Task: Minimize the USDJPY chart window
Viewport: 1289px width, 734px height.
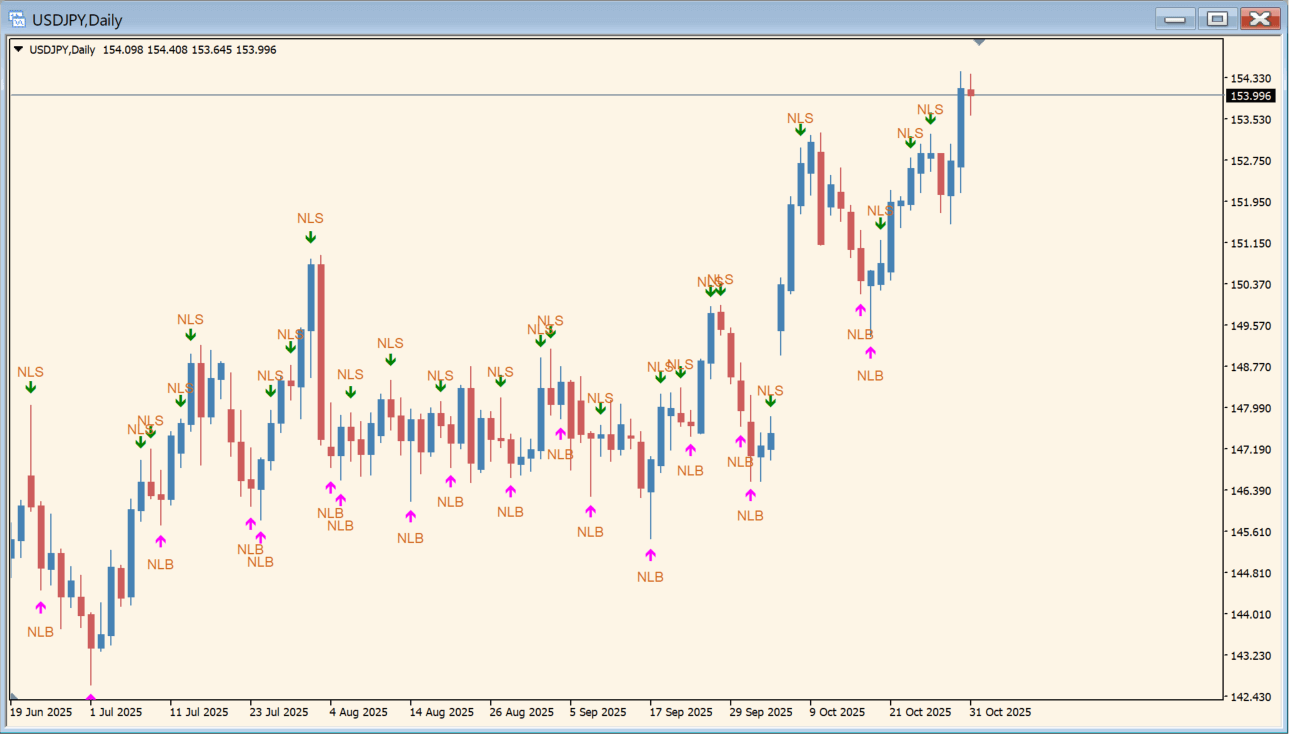Action: [x=1175, y=19]
